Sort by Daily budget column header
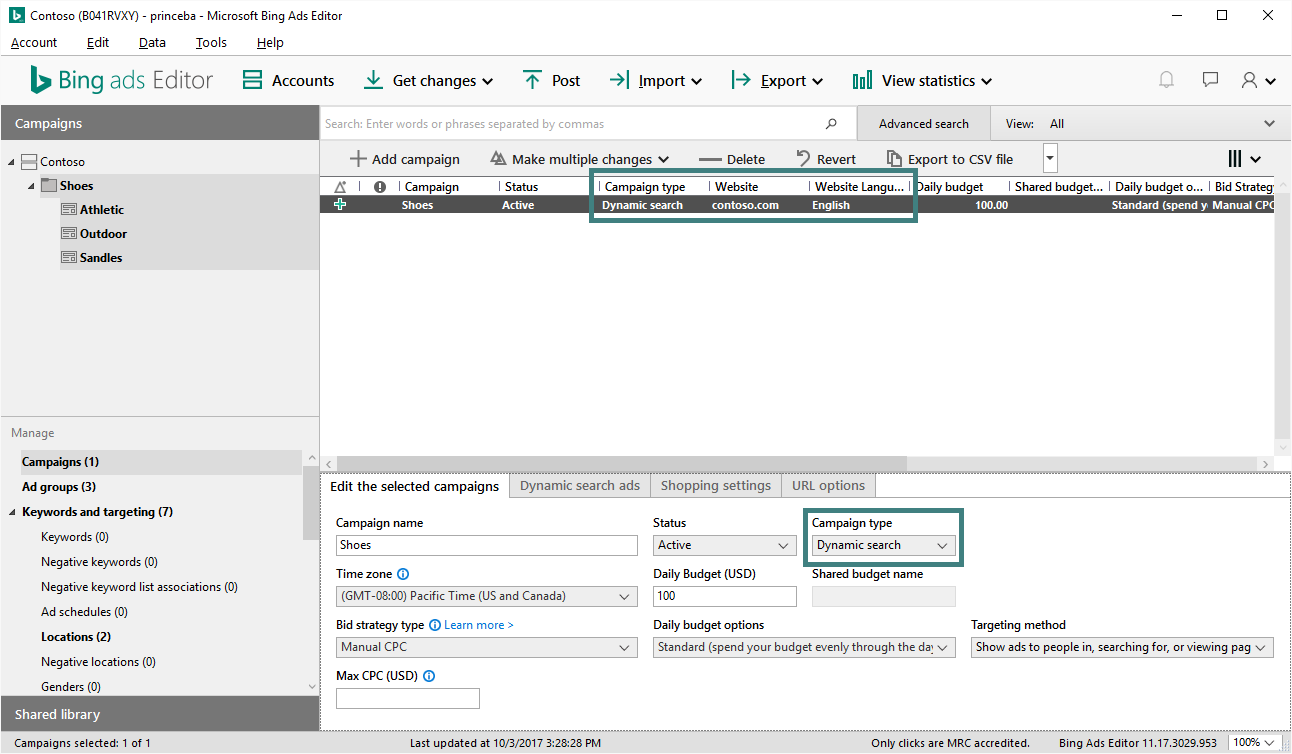 click(x=949, y=187)
